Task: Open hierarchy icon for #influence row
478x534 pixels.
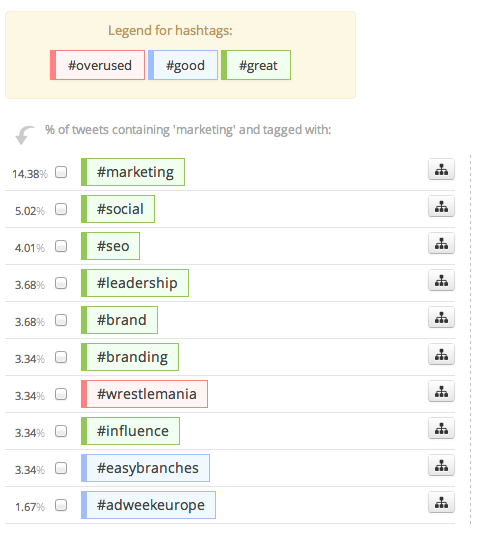Action: [441, 428]
